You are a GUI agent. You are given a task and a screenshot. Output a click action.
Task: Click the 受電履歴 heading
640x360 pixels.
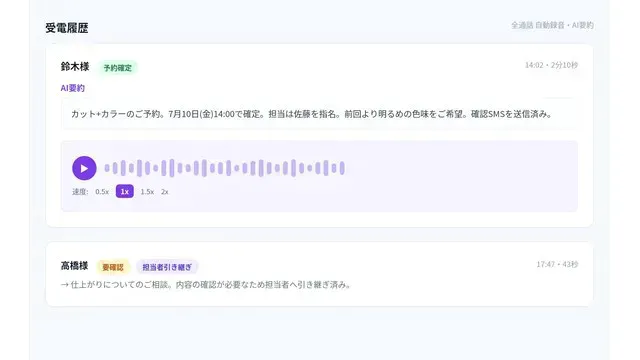(x=67, y=28)
